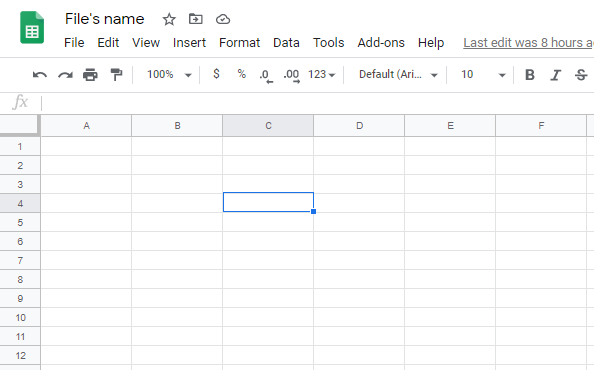Click the fill handle of cell C4
The width and height of the screenshot is (594, 370).
point(313,211)
